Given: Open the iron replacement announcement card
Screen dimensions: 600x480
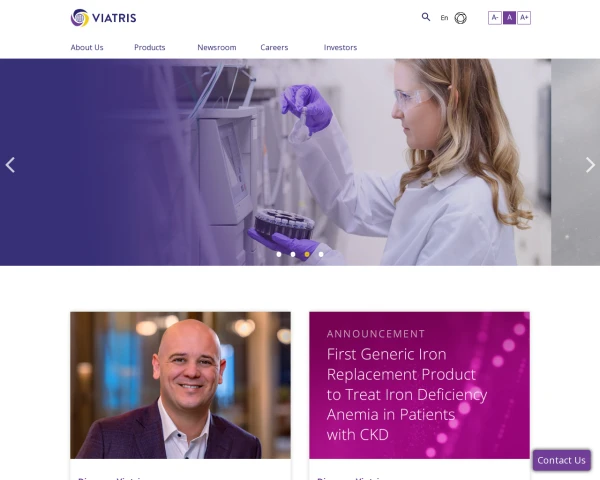Looking at the screenshot, I should point(419,385).
